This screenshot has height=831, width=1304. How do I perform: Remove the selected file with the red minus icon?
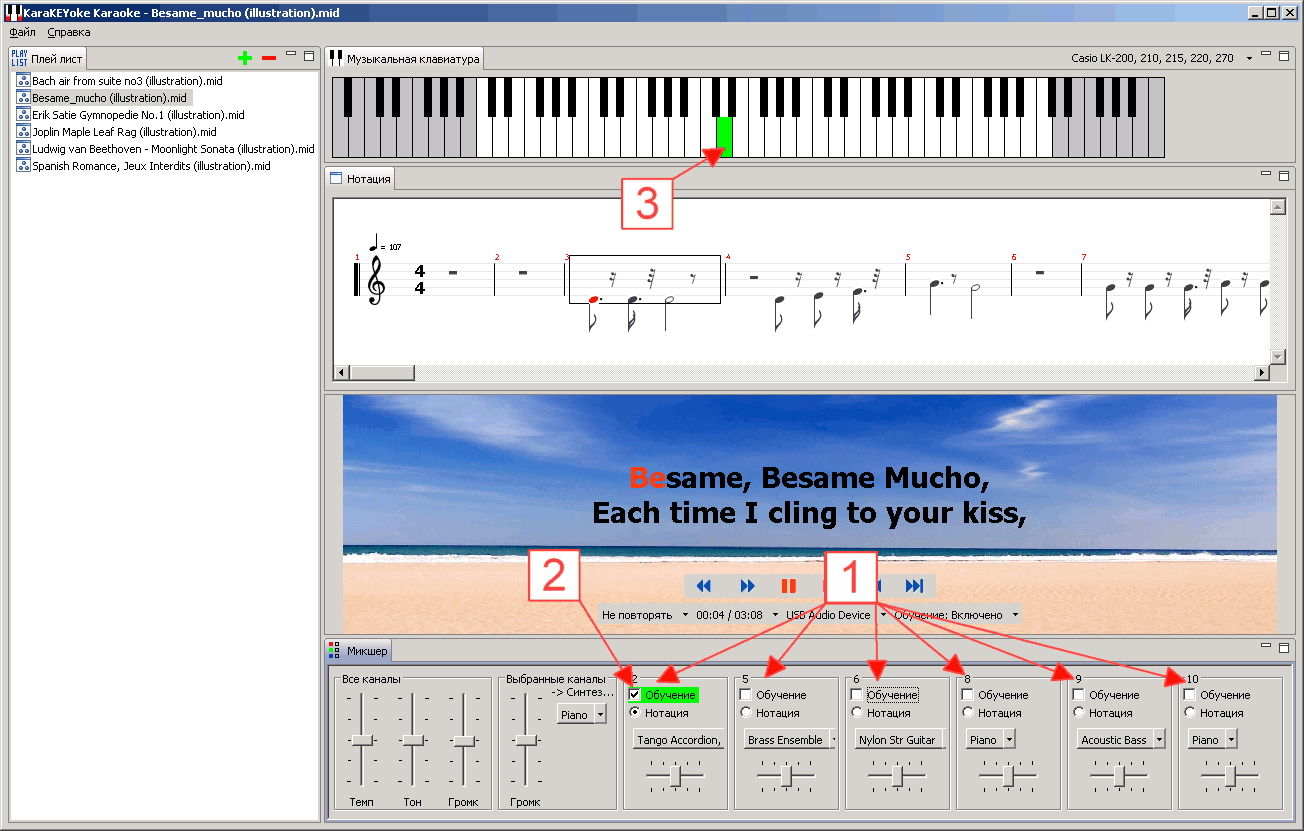269,58
